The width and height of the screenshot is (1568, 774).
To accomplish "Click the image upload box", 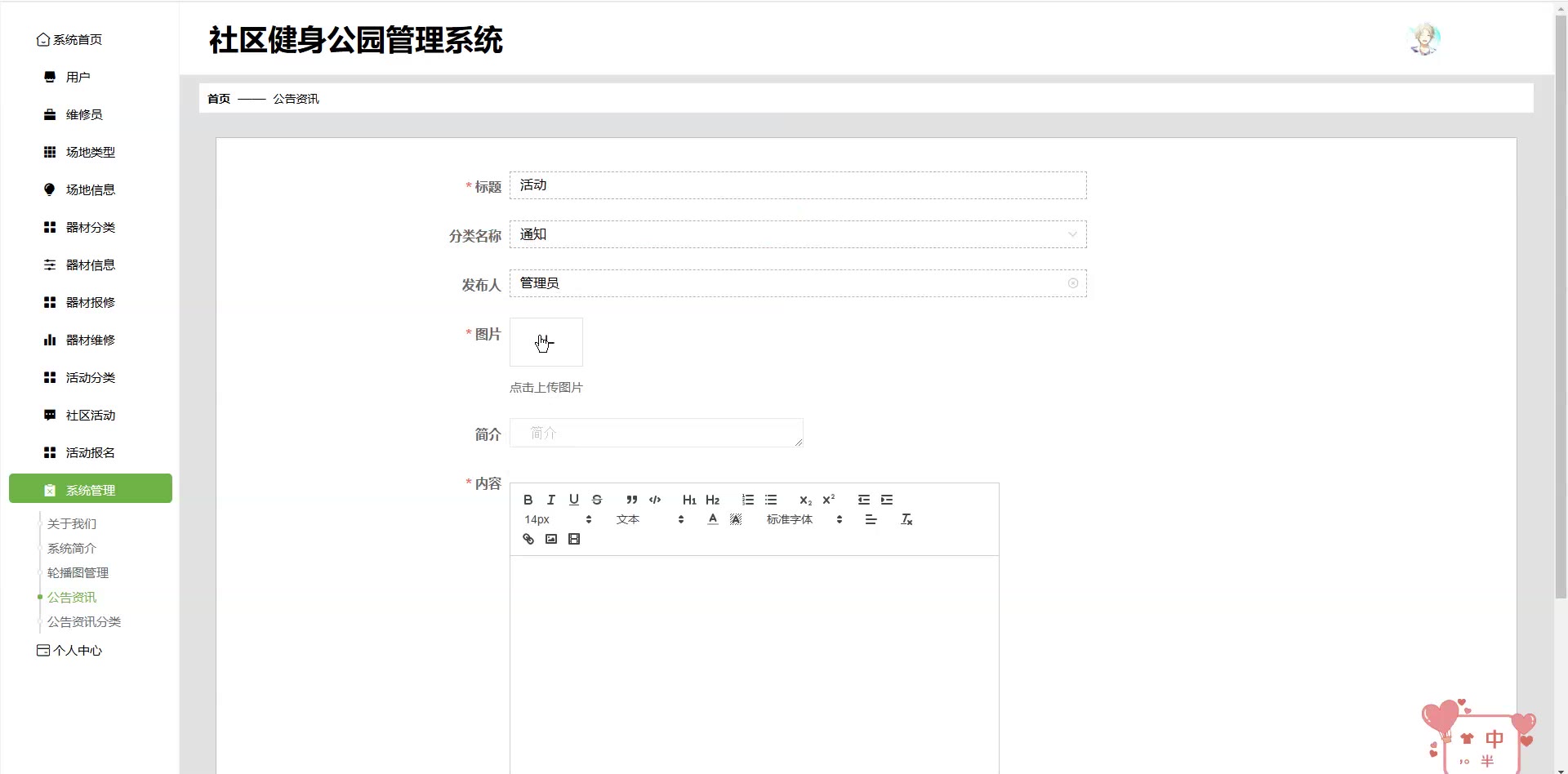I will pyautogui.click(x=546, y=342).
